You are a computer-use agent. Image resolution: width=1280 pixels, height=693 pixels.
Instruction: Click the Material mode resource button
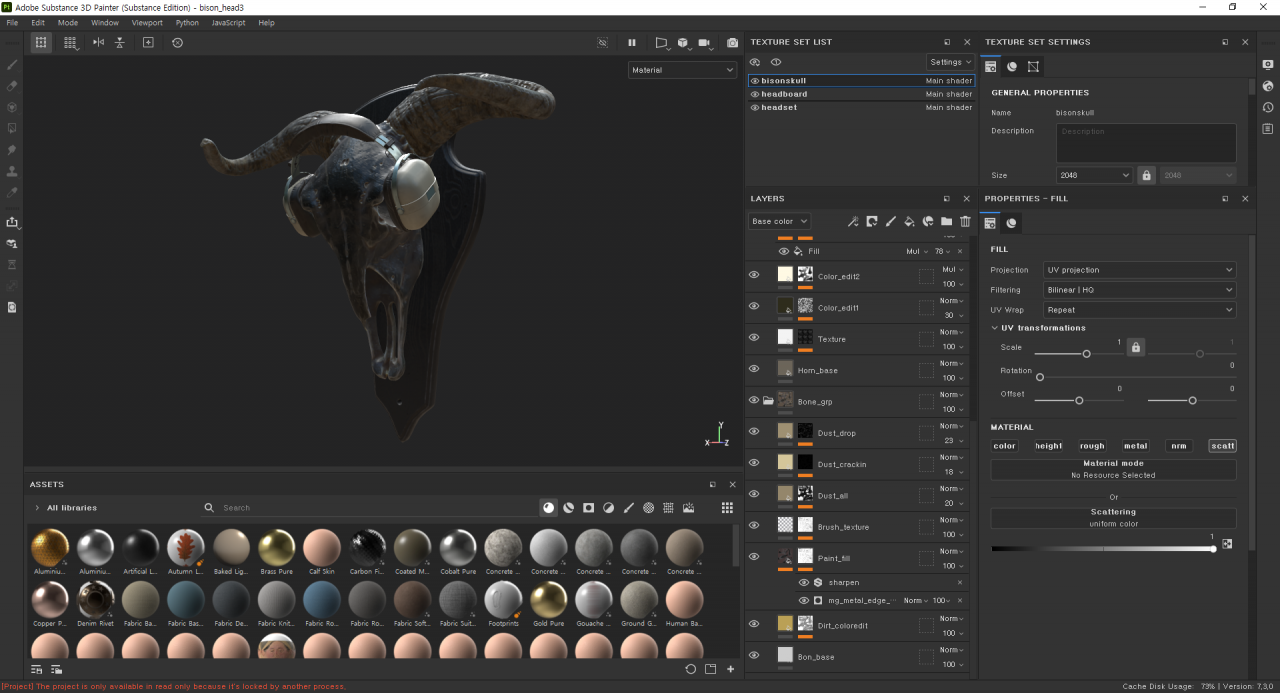coord(1113,469)
